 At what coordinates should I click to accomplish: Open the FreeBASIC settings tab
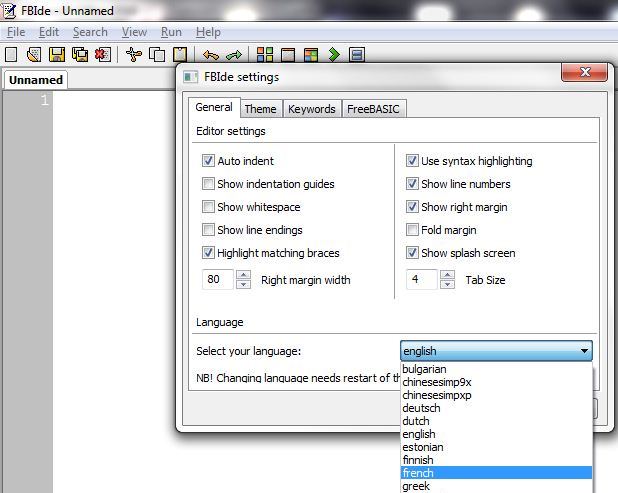(373, 109)
